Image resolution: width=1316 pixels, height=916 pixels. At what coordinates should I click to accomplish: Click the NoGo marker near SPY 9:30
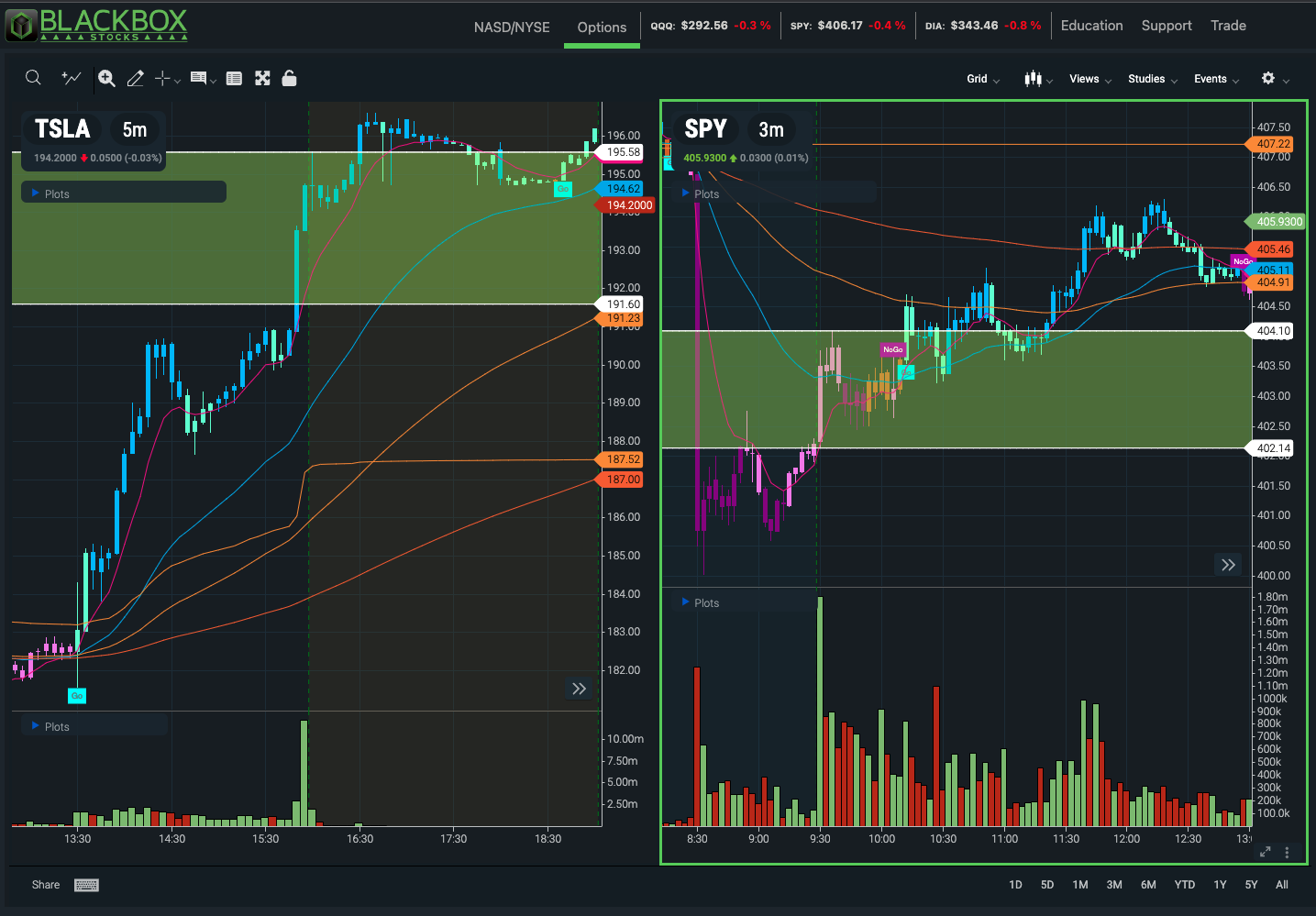tap(892, 349)
